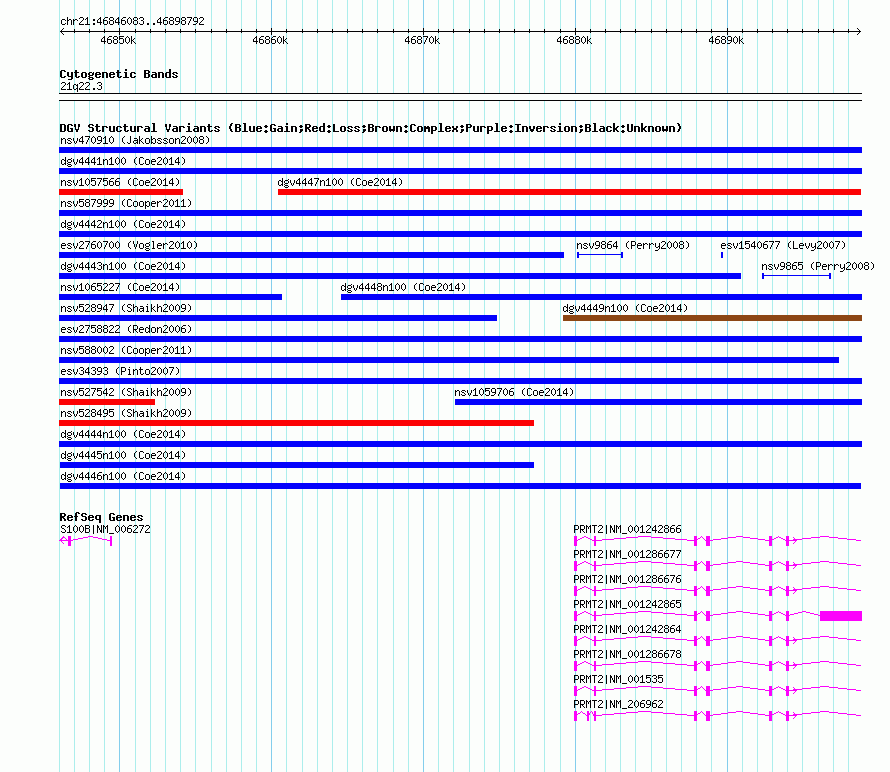This screenshot has width=890, height=772.
Task: Open PRMT2|NM_206962 transcript label
Action: click(x=618, y=704)
